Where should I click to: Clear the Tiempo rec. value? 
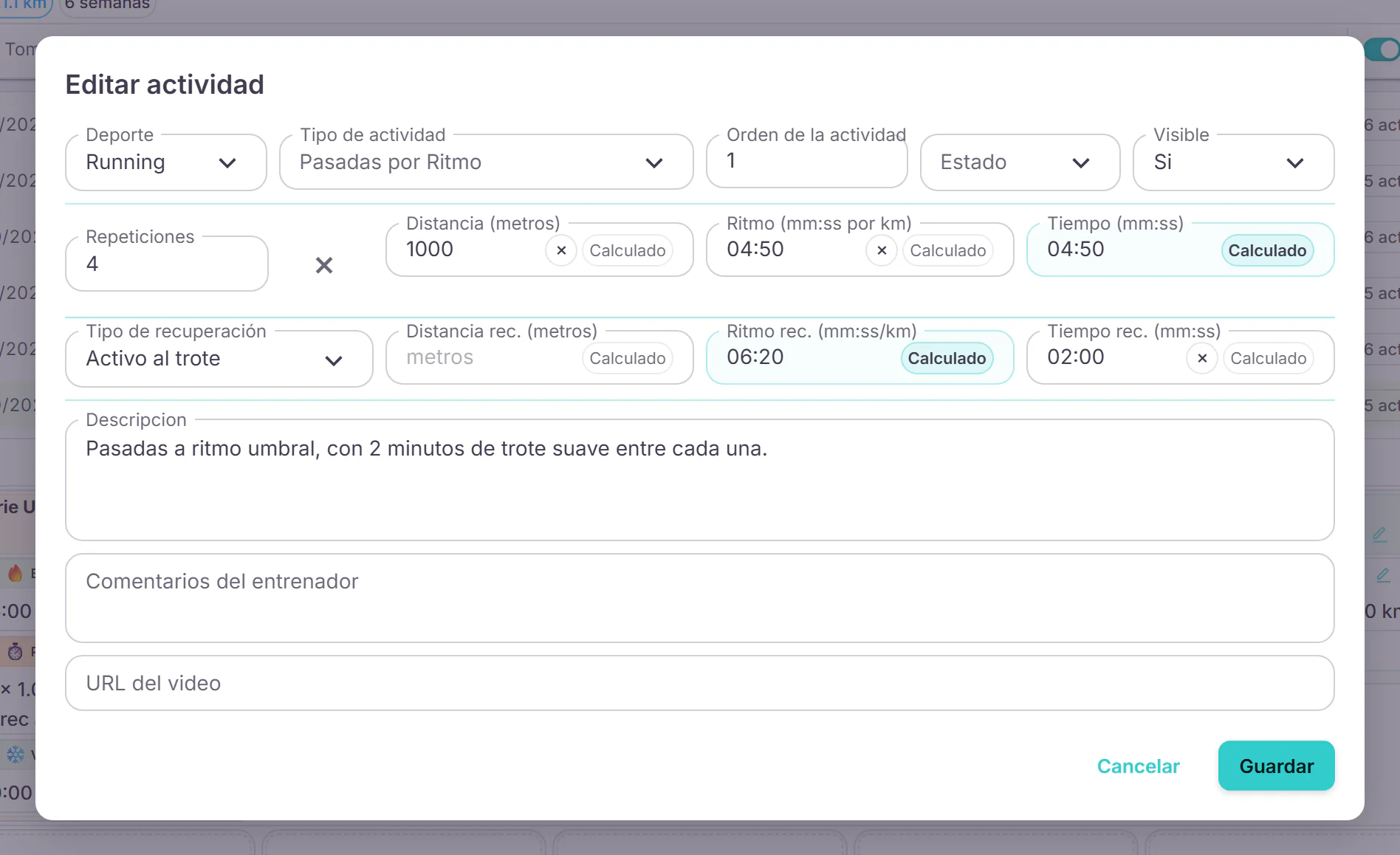point(1202,358)
